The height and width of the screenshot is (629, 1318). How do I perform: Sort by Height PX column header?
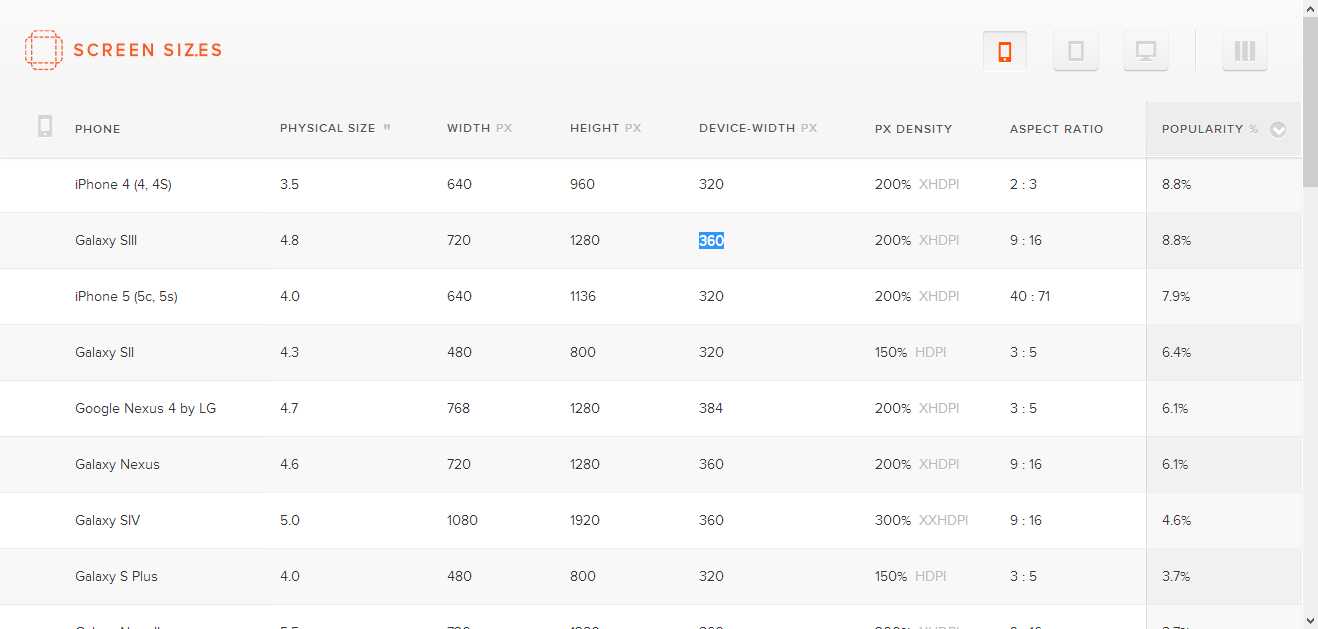(605, 128)
